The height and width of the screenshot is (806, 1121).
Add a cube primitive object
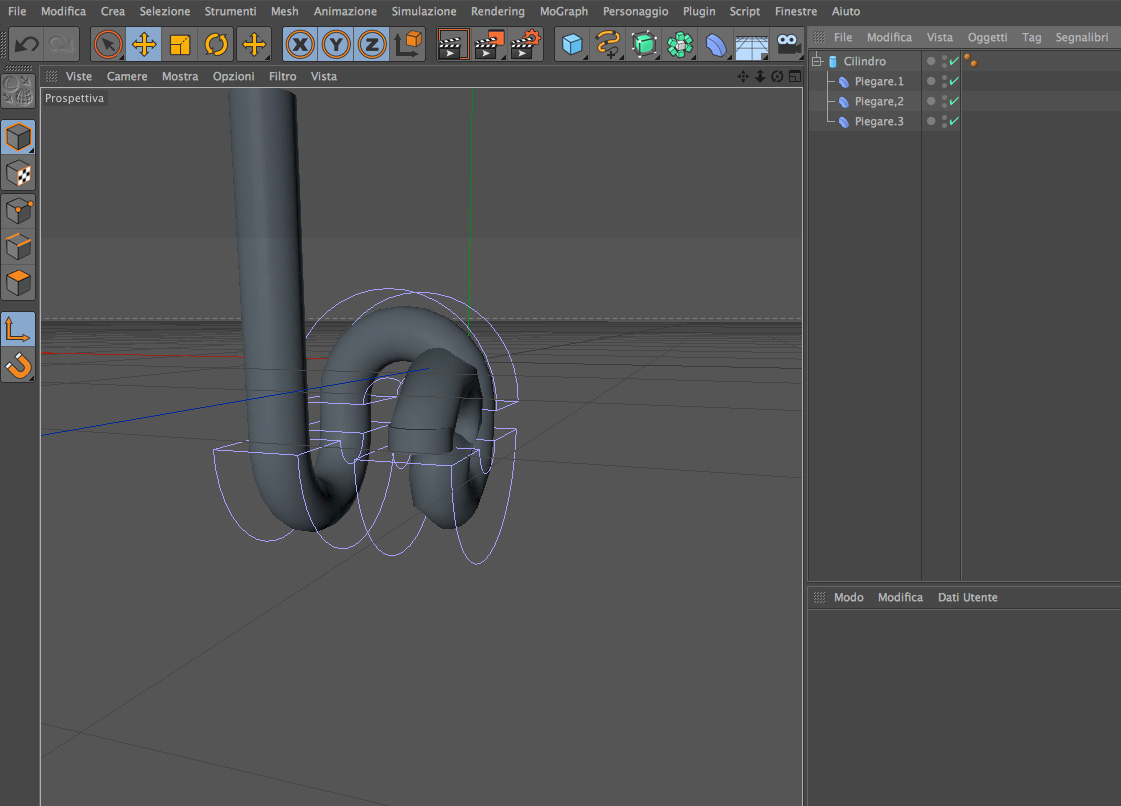click(x=572, y=45)
